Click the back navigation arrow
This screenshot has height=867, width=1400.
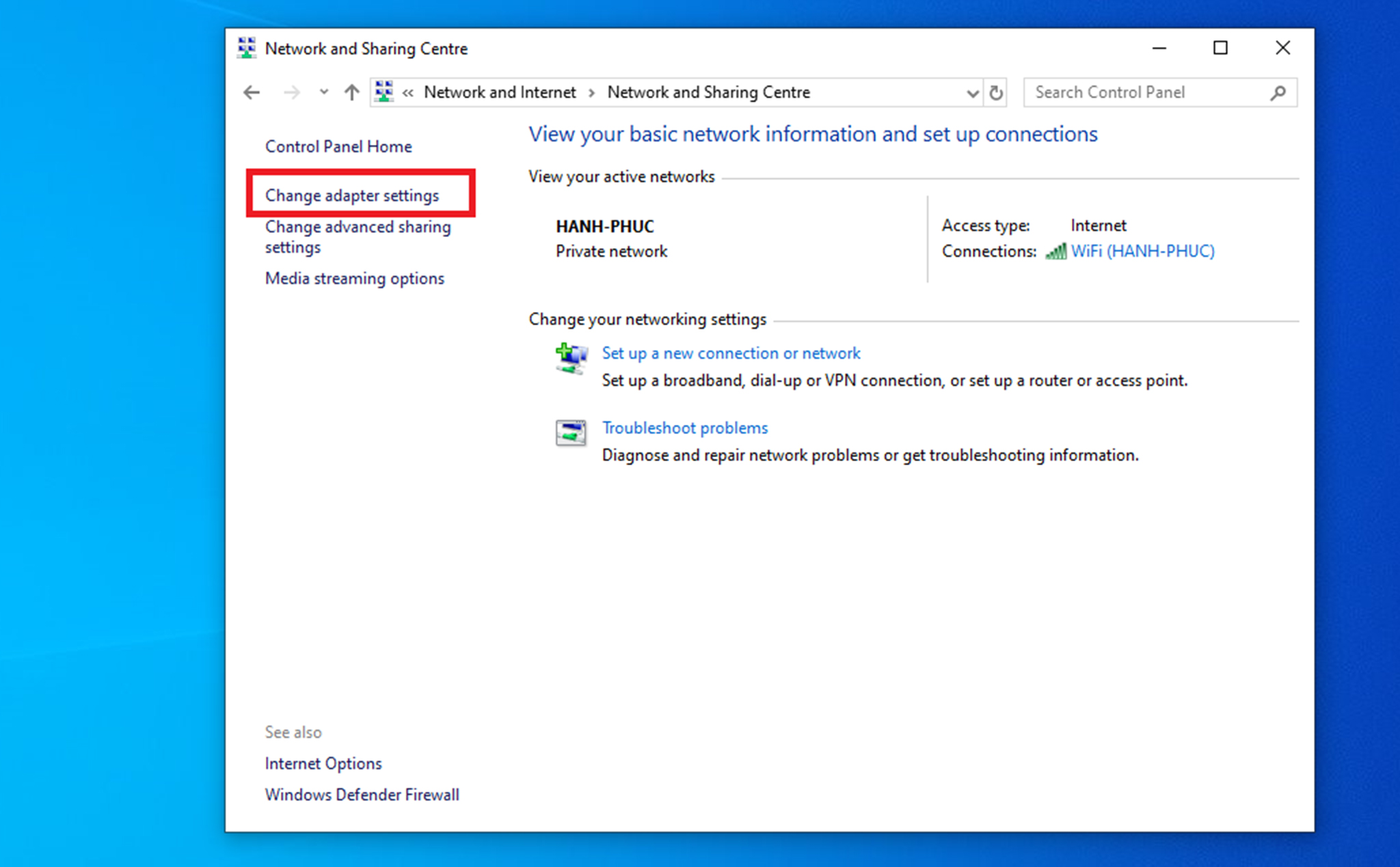[x=253, y=92]
